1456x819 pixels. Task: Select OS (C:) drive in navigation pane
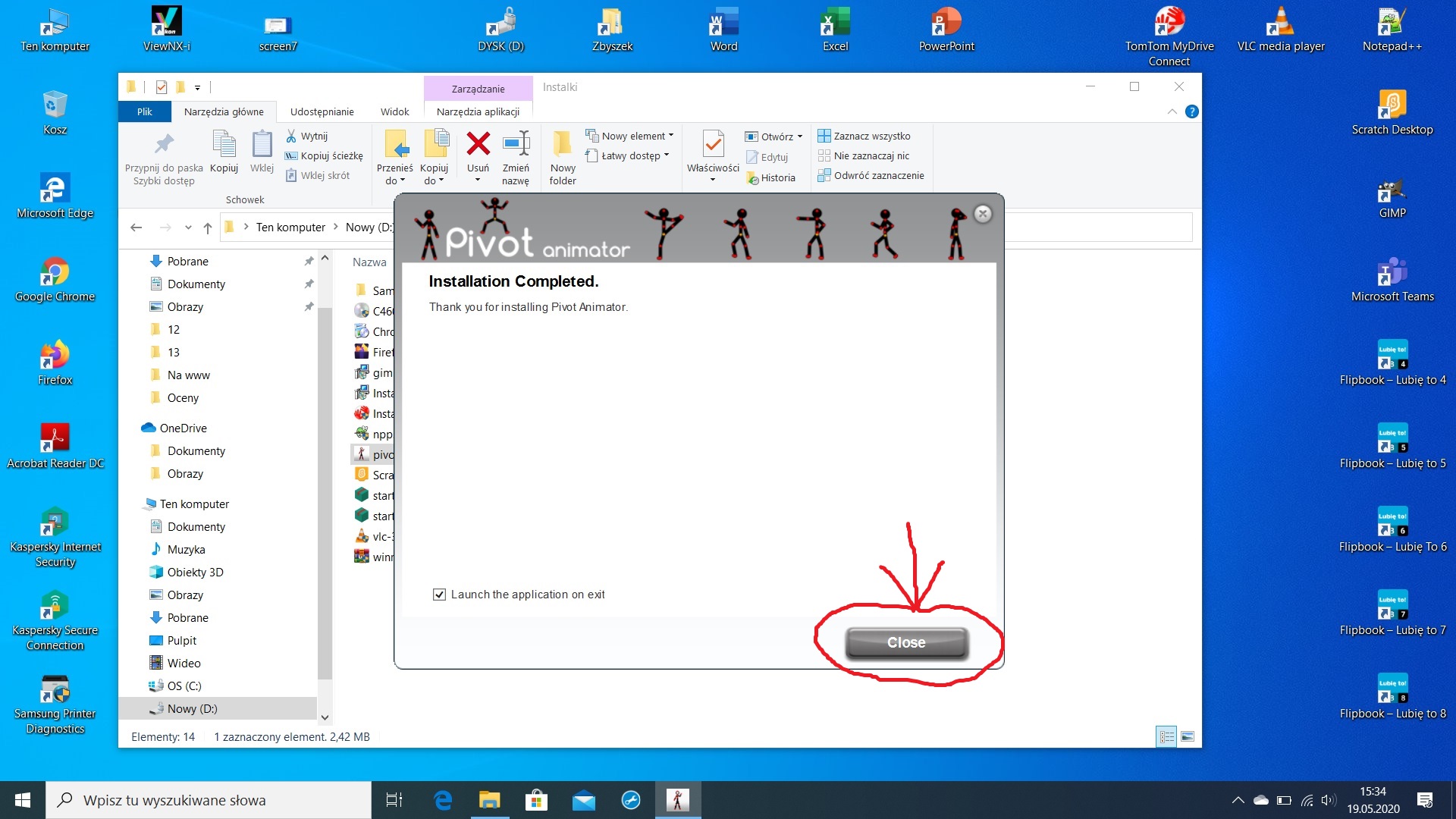(x=184, y=686)
